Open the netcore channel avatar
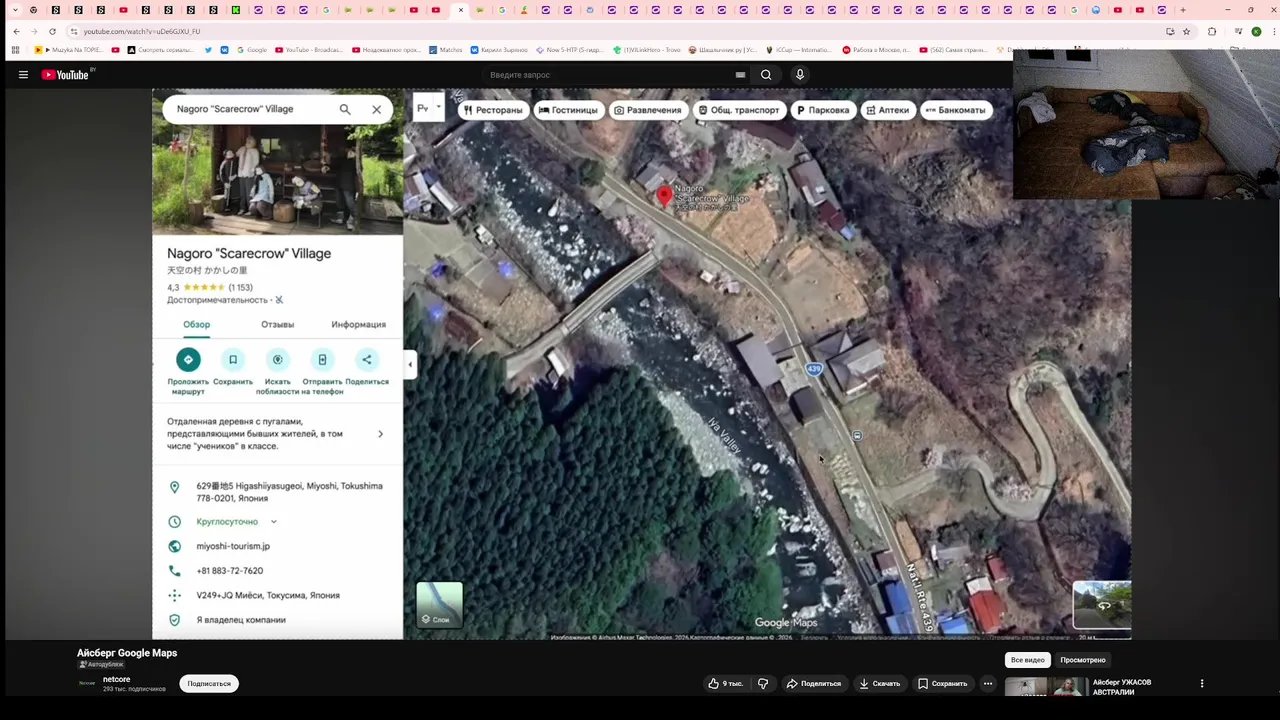1280x720 pixels. pos(87,683)
